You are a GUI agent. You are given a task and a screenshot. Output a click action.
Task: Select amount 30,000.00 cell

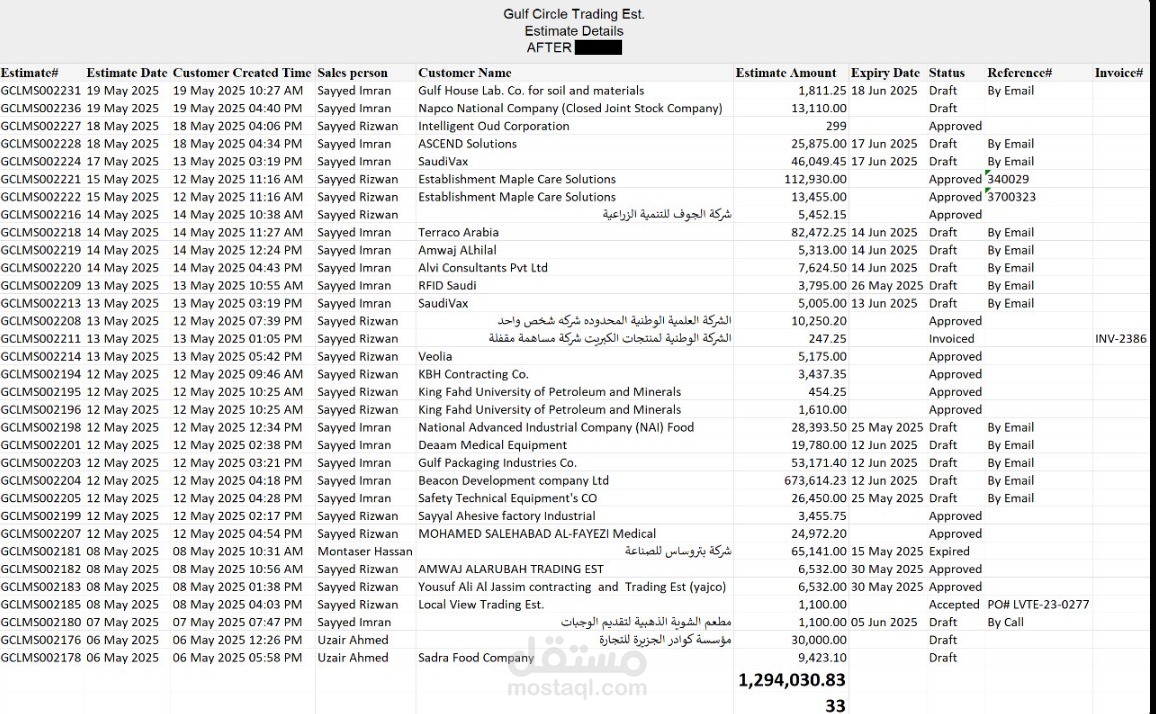[819, 640]
